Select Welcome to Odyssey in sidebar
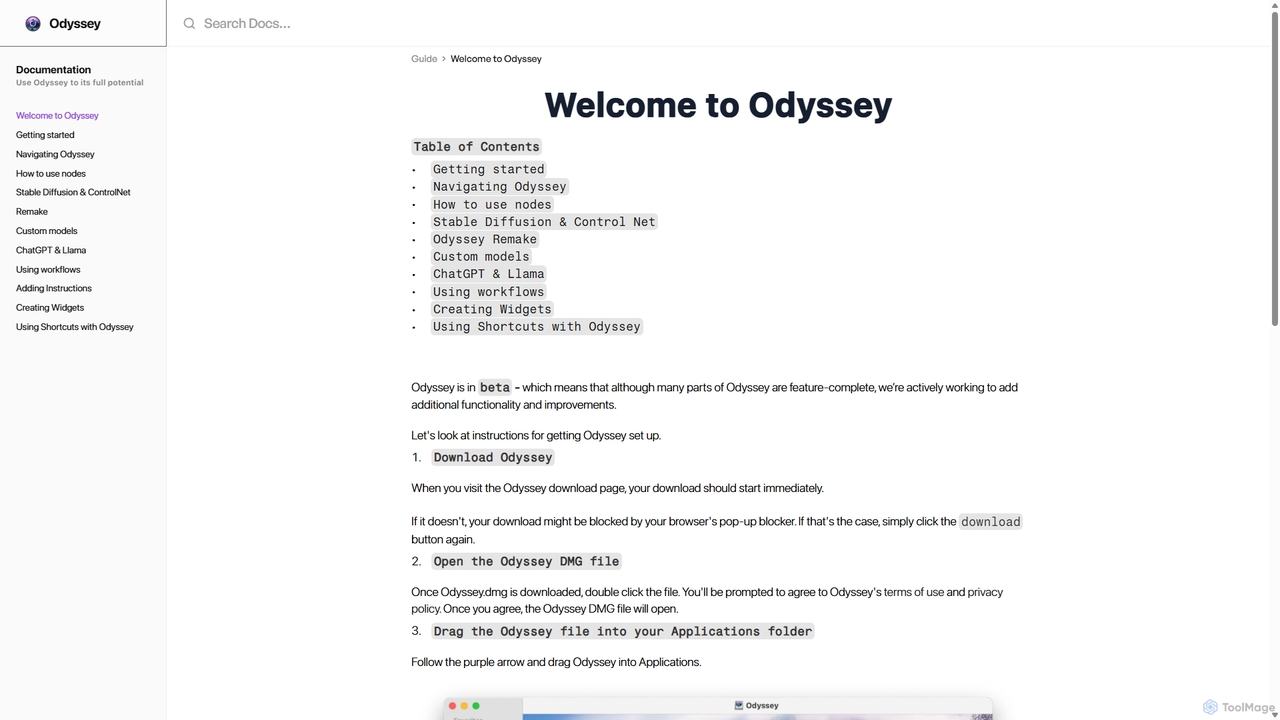Screen dimensions: 1280x720 (57, 116)
